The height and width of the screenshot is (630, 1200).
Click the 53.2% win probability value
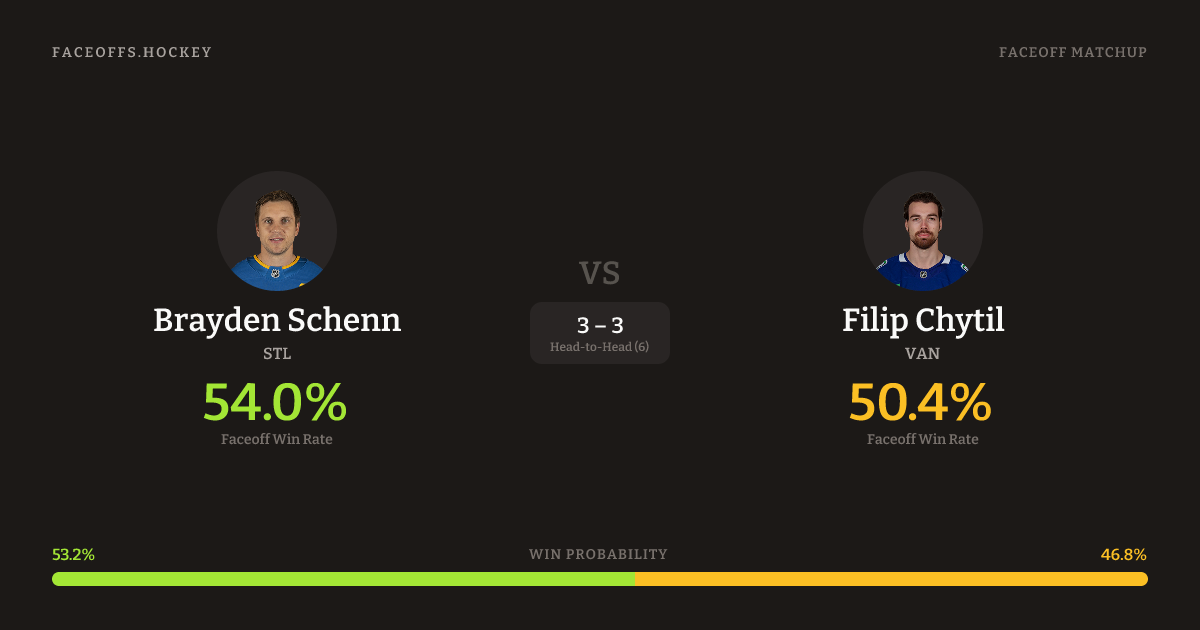tap(73, 555)
